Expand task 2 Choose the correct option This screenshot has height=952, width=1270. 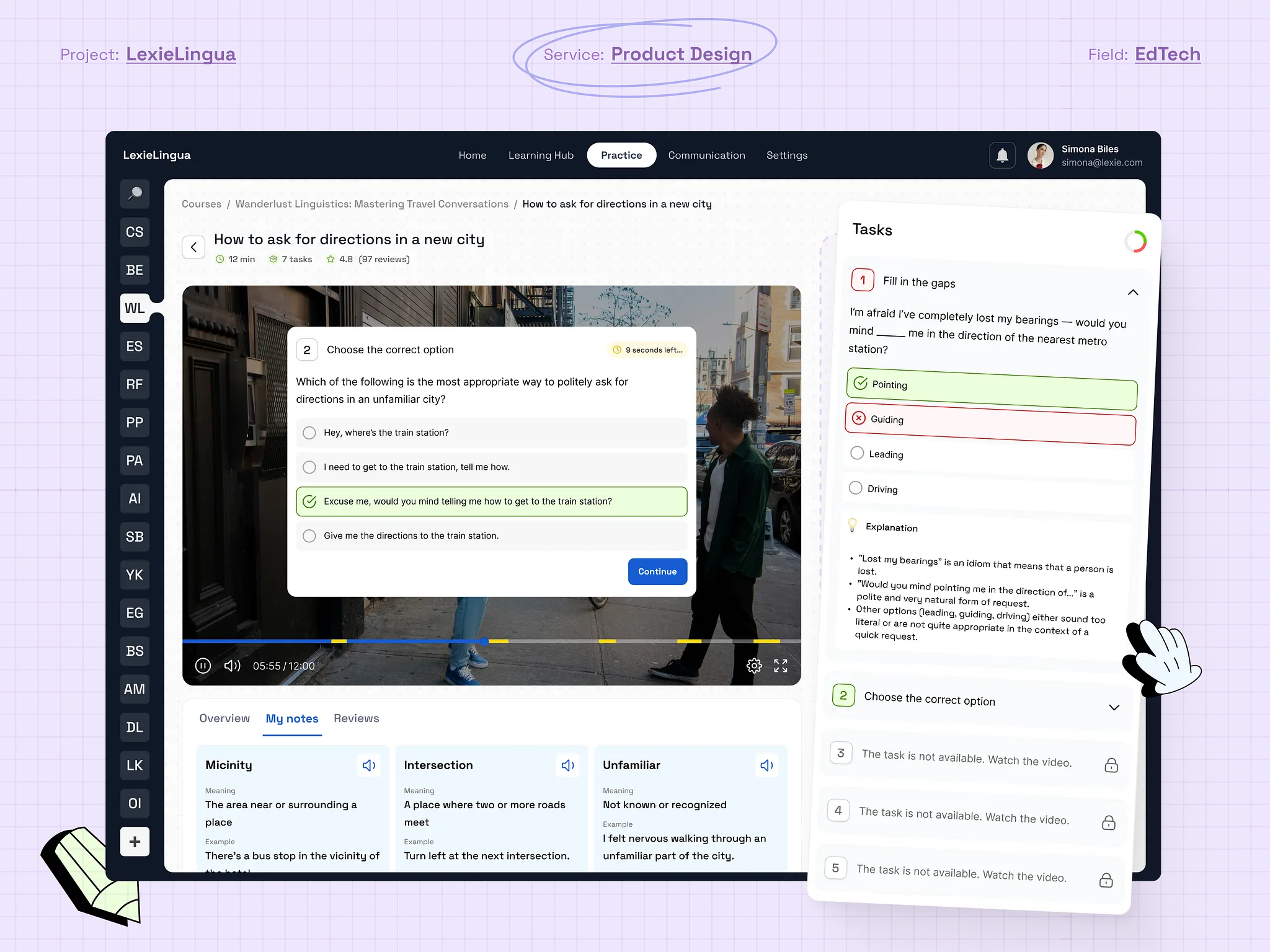click(1114, 707)
